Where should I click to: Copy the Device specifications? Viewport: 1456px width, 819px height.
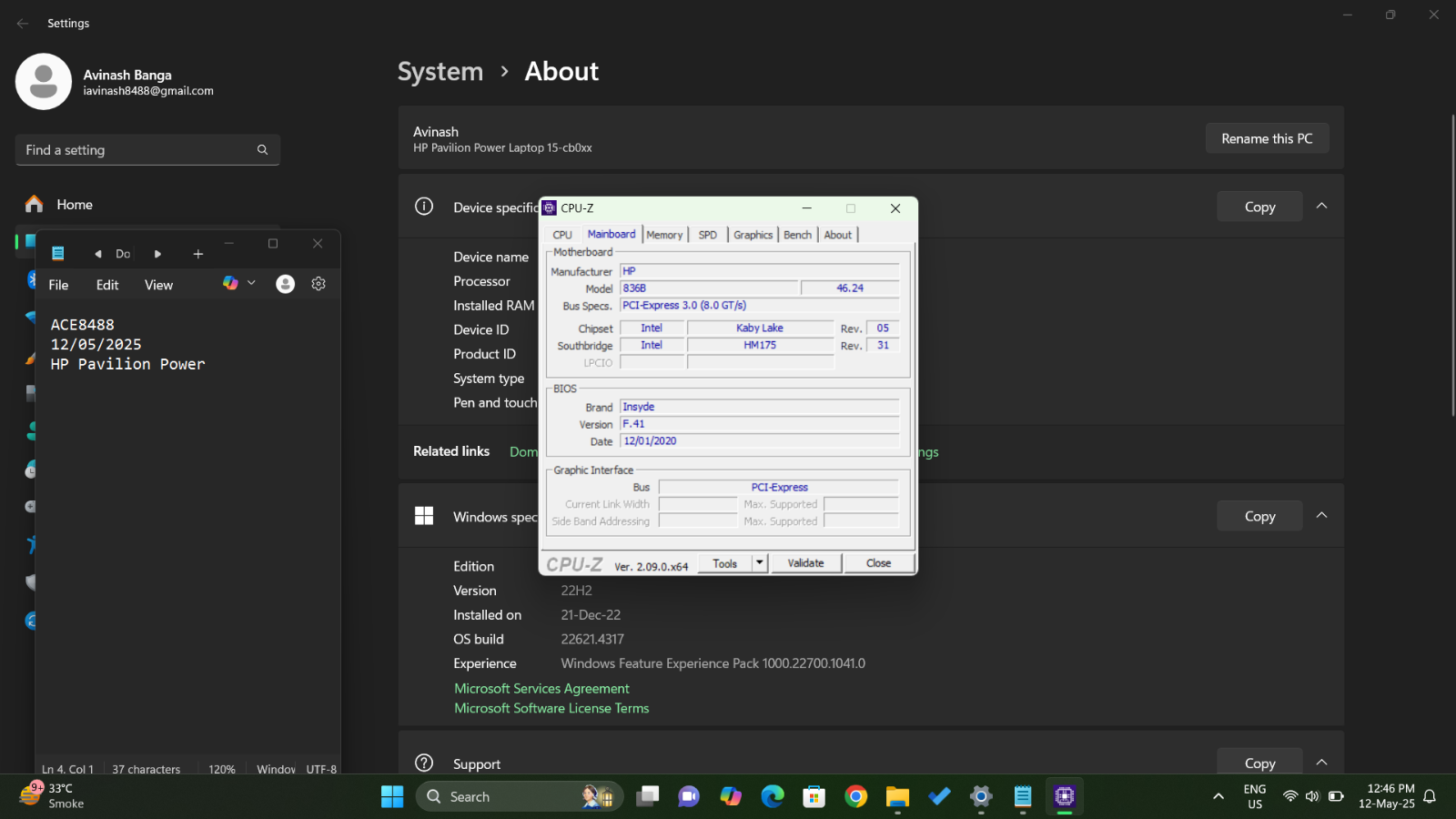(1259, 207)
